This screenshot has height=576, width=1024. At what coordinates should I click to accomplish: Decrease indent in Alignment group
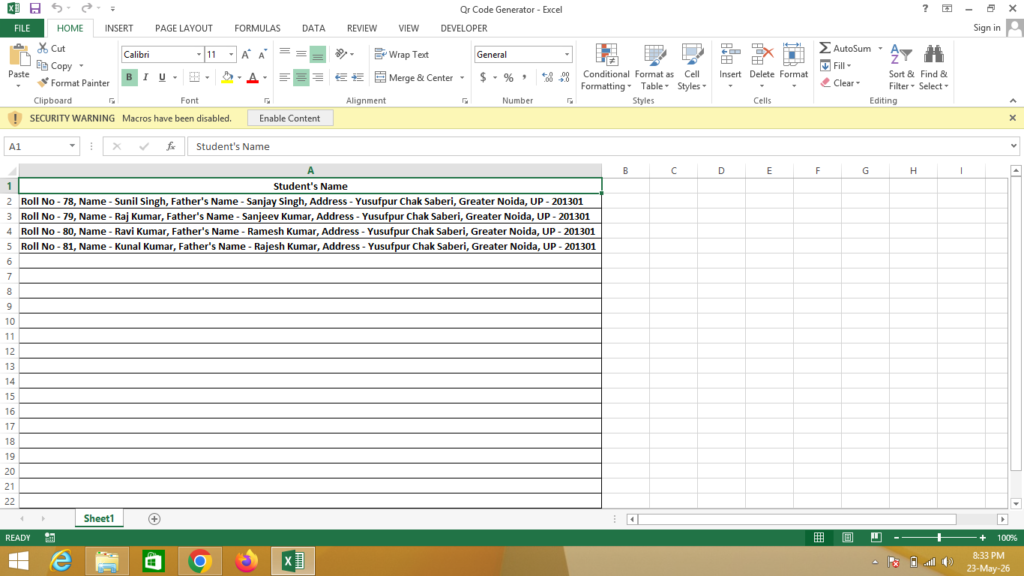341,77
